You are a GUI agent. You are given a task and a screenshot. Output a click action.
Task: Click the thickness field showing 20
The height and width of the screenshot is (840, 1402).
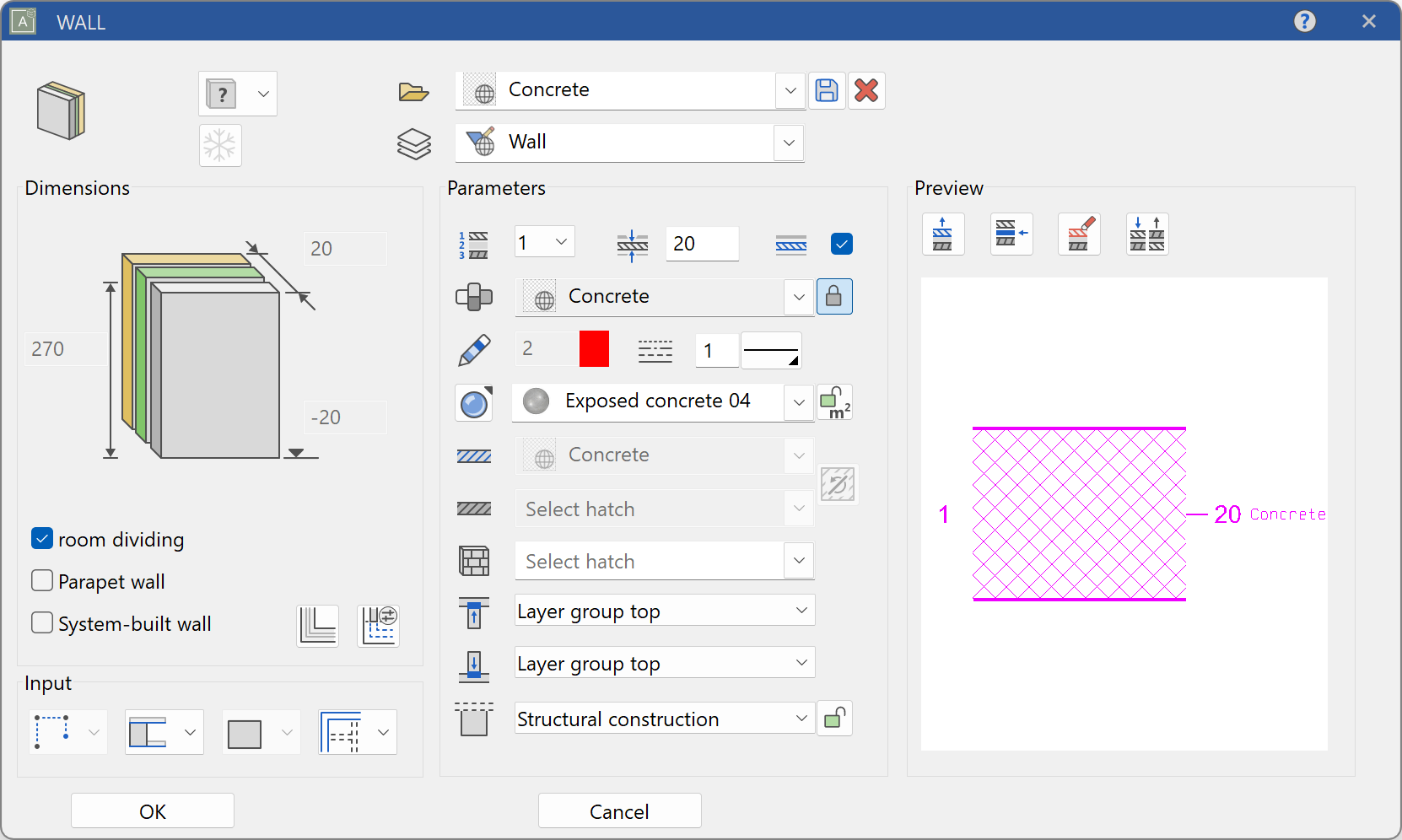point(701,244)
